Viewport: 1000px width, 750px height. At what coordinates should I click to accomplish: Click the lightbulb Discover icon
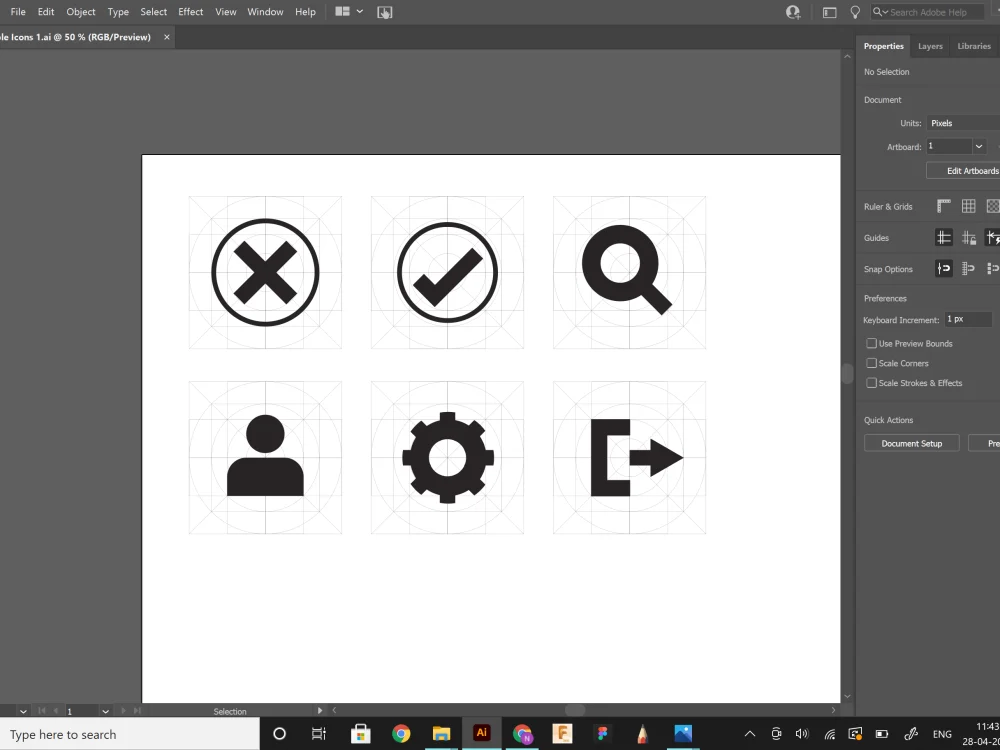[855, 12]
